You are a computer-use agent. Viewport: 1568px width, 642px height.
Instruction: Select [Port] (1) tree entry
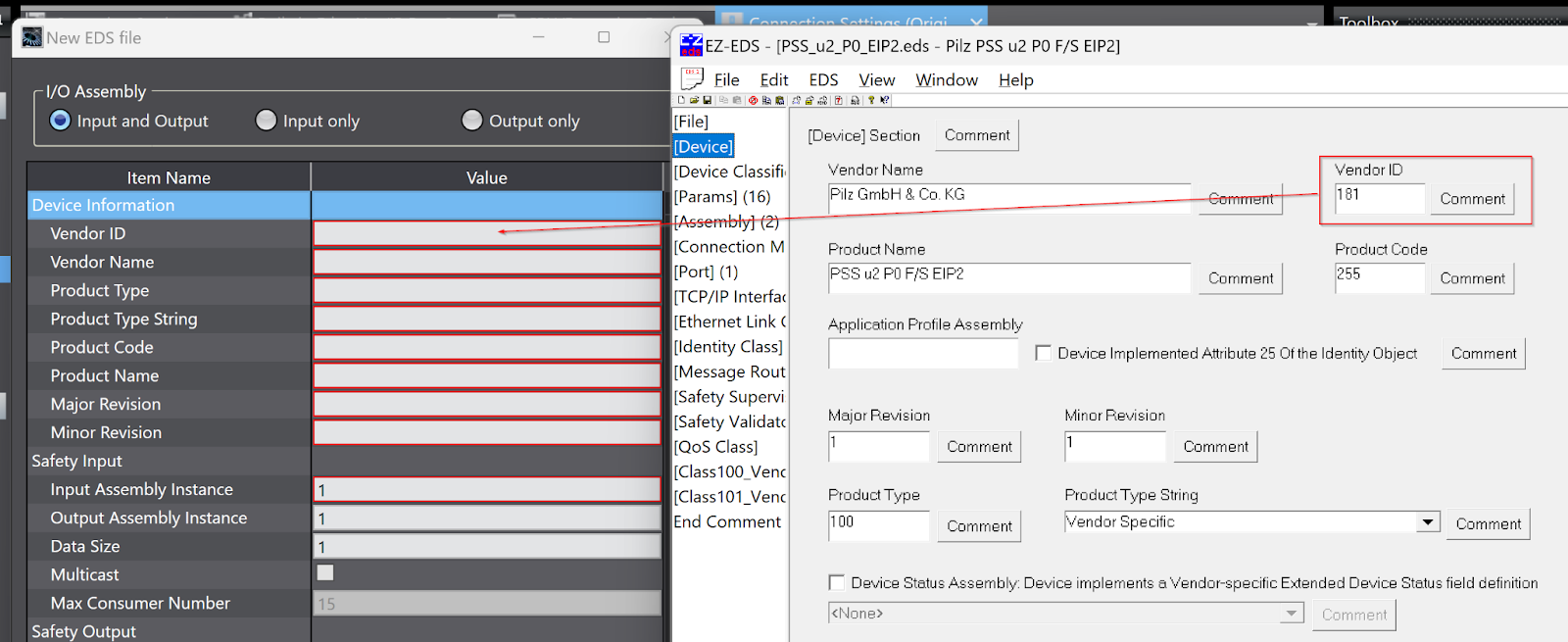coord(706,272)
